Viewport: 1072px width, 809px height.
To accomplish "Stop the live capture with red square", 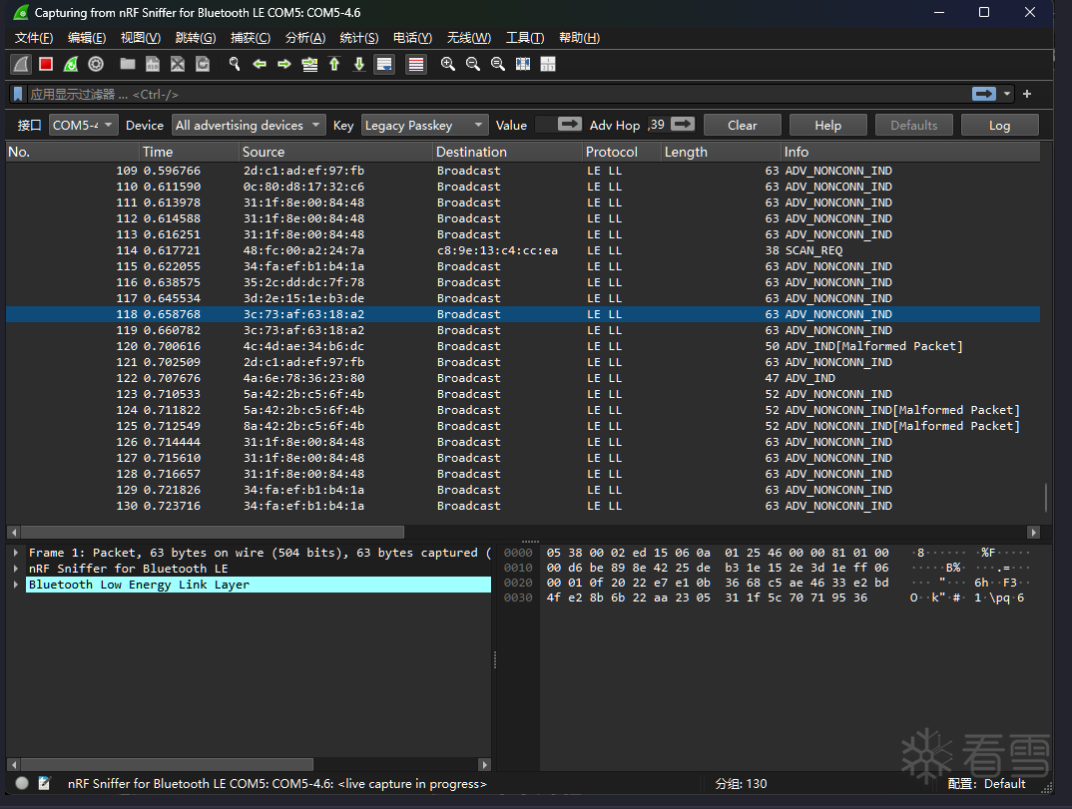I will pos(46,64).
